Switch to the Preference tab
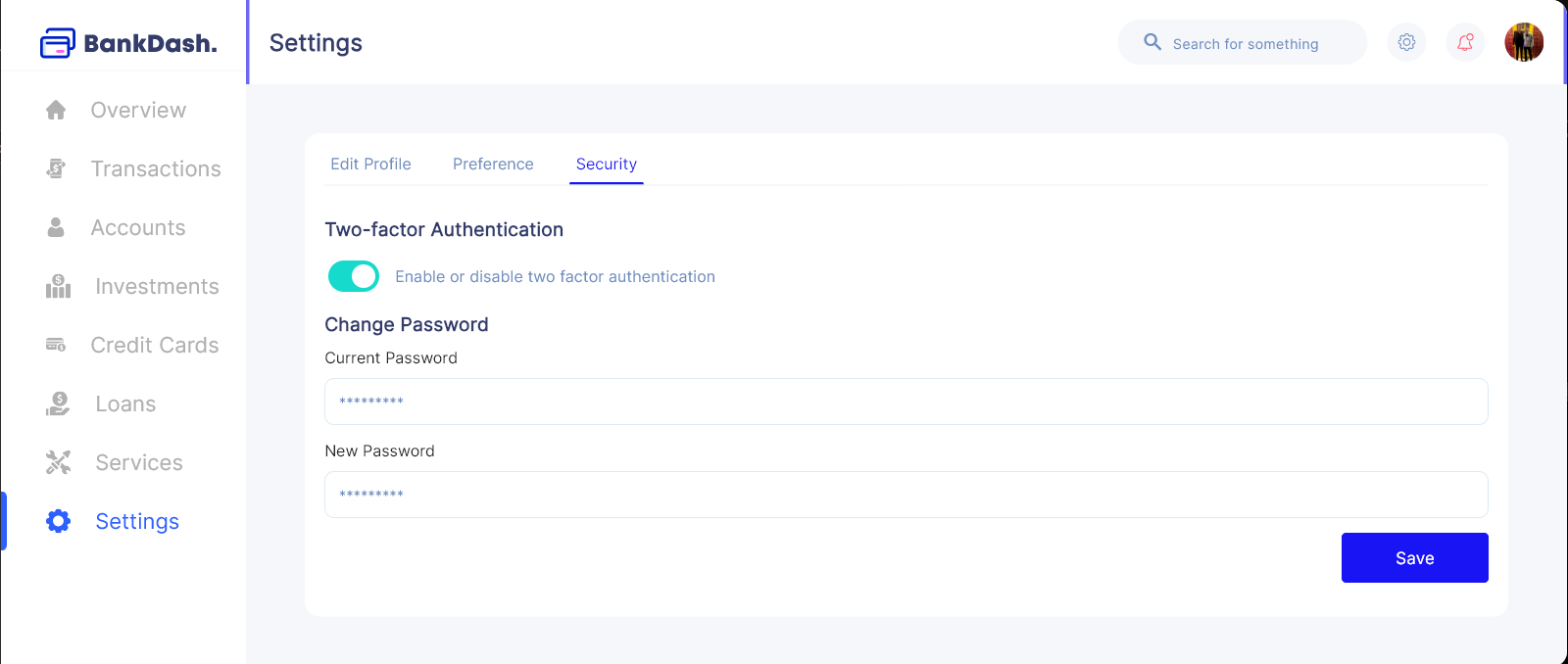 [493, 164]
